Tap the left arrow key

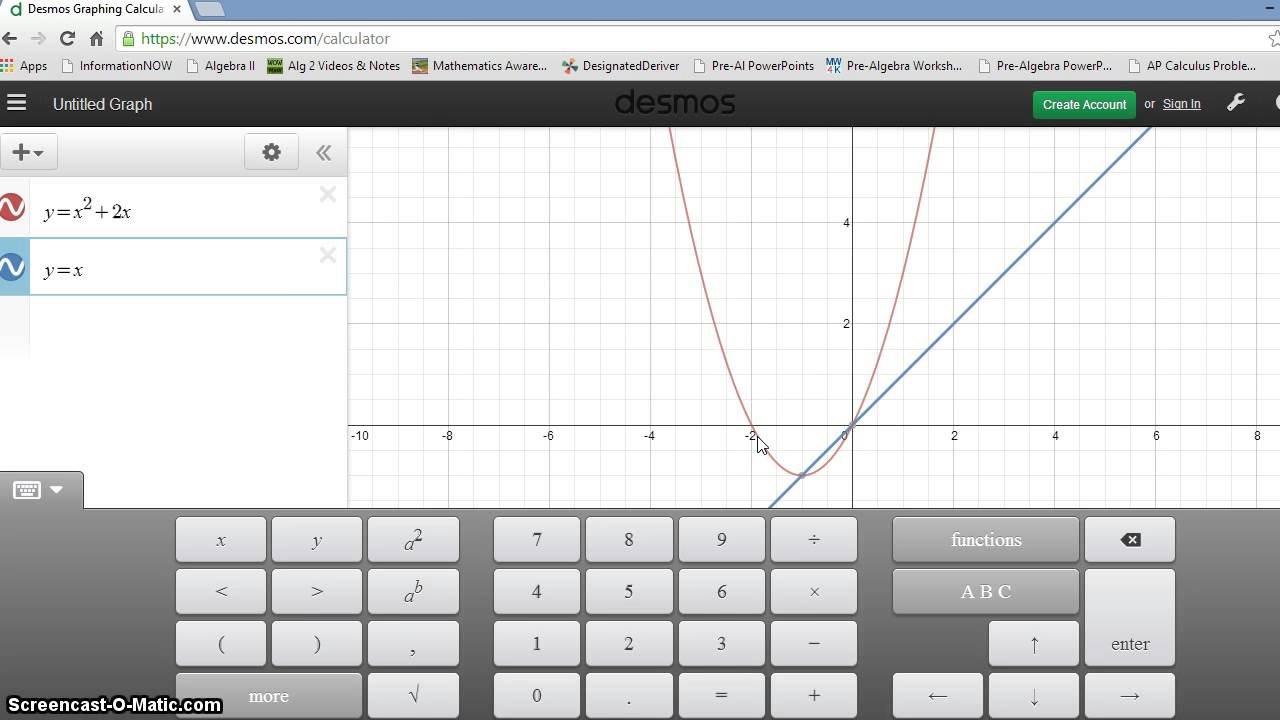click(x=938, y=696)
